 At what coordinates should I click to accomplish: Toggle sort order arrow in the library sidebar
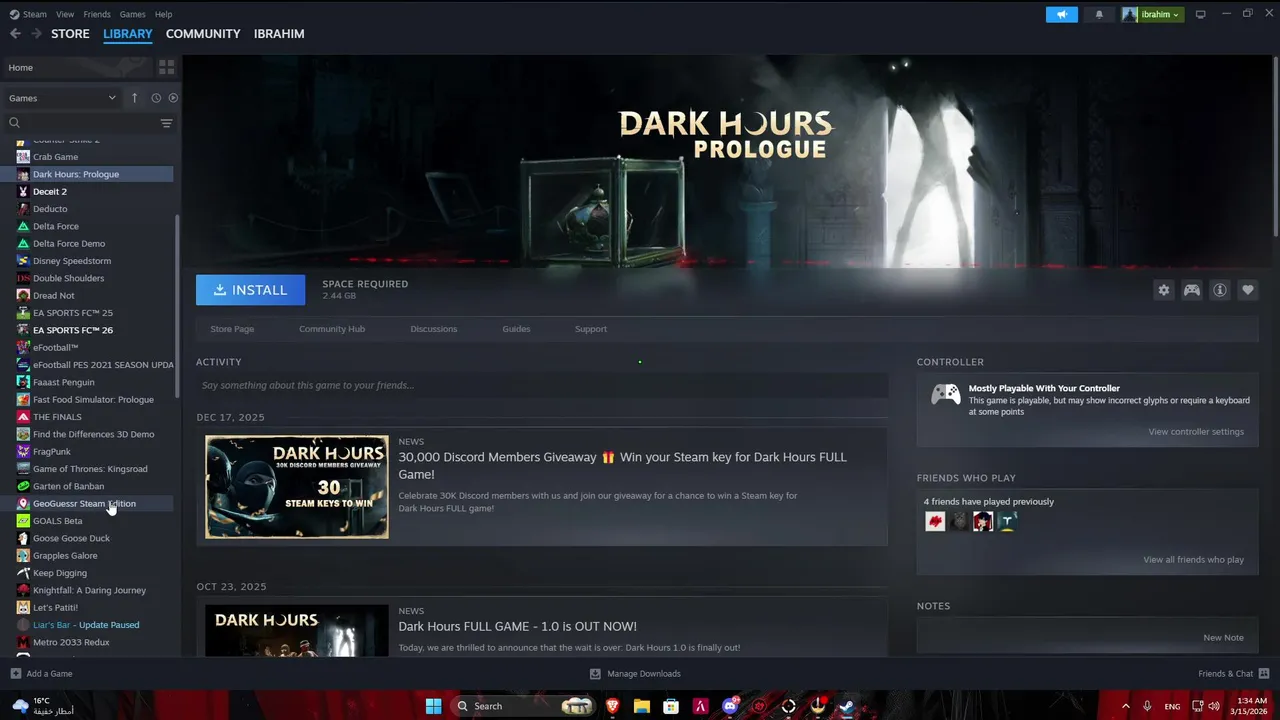click(x=134, y=98)
